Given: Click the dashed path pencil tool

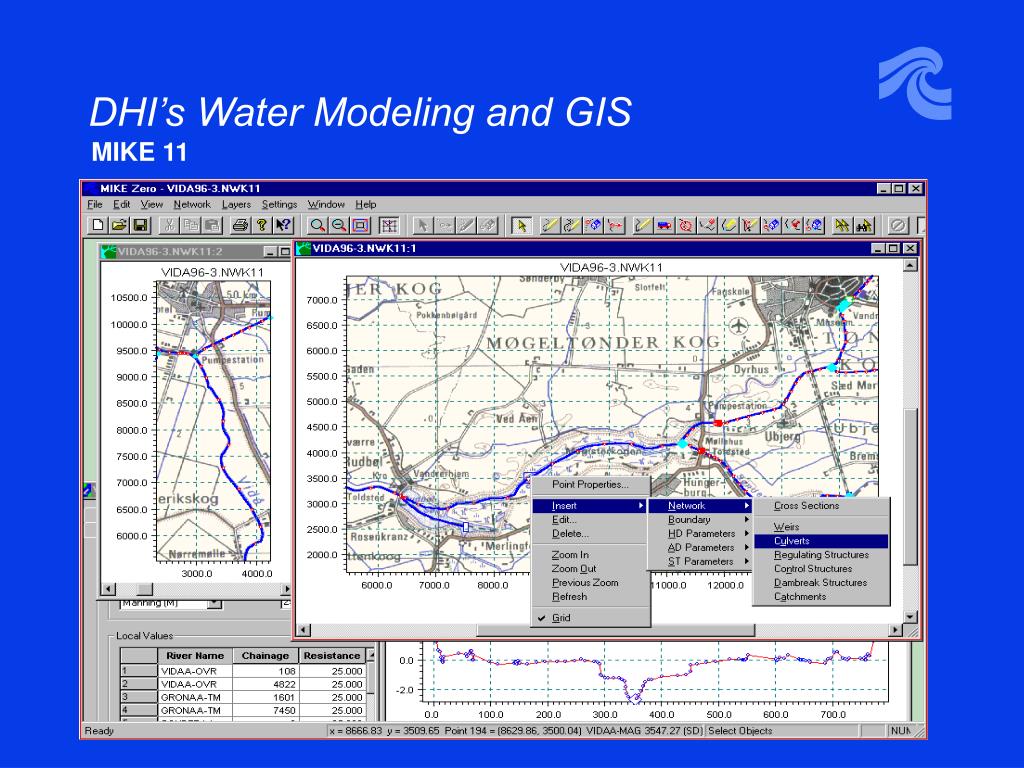Looking at the screenshot, I should coord(572,225).
